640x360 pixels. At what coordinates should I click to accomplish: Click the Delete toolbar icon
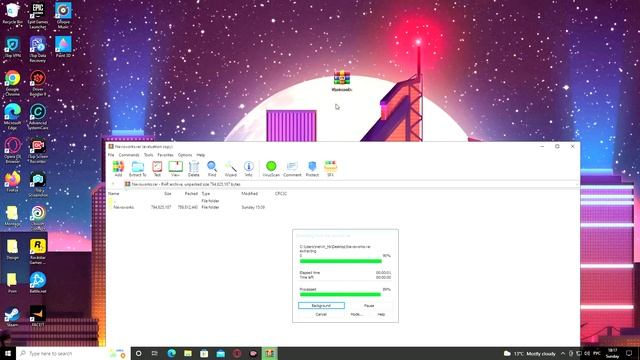coord(194,169)
